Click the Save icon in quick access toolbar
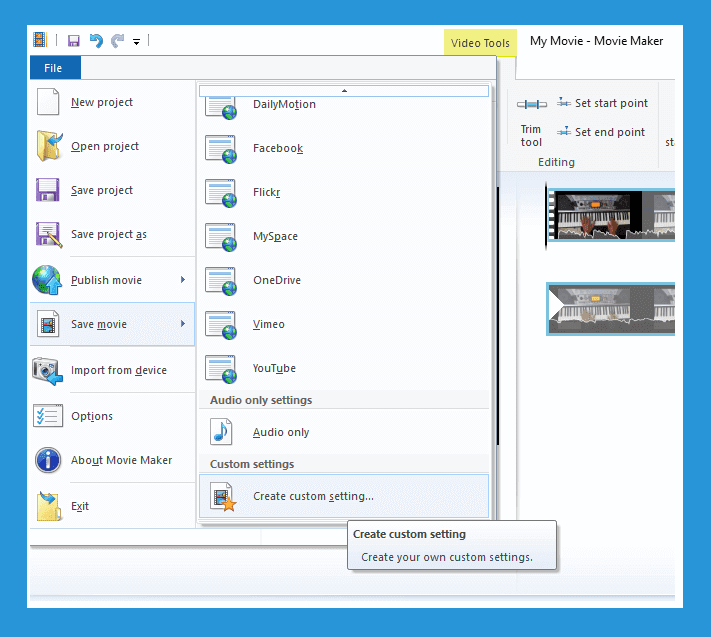 (x=73, y=41)
